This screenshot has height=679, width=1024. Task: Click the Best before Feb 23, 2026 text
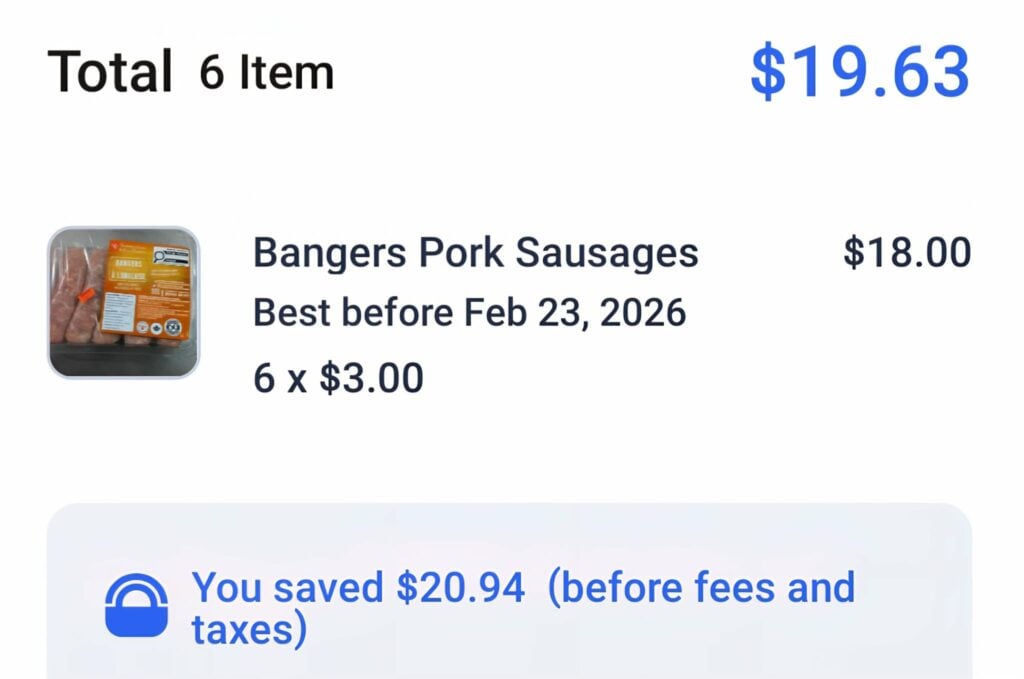(x=470, y=312)
